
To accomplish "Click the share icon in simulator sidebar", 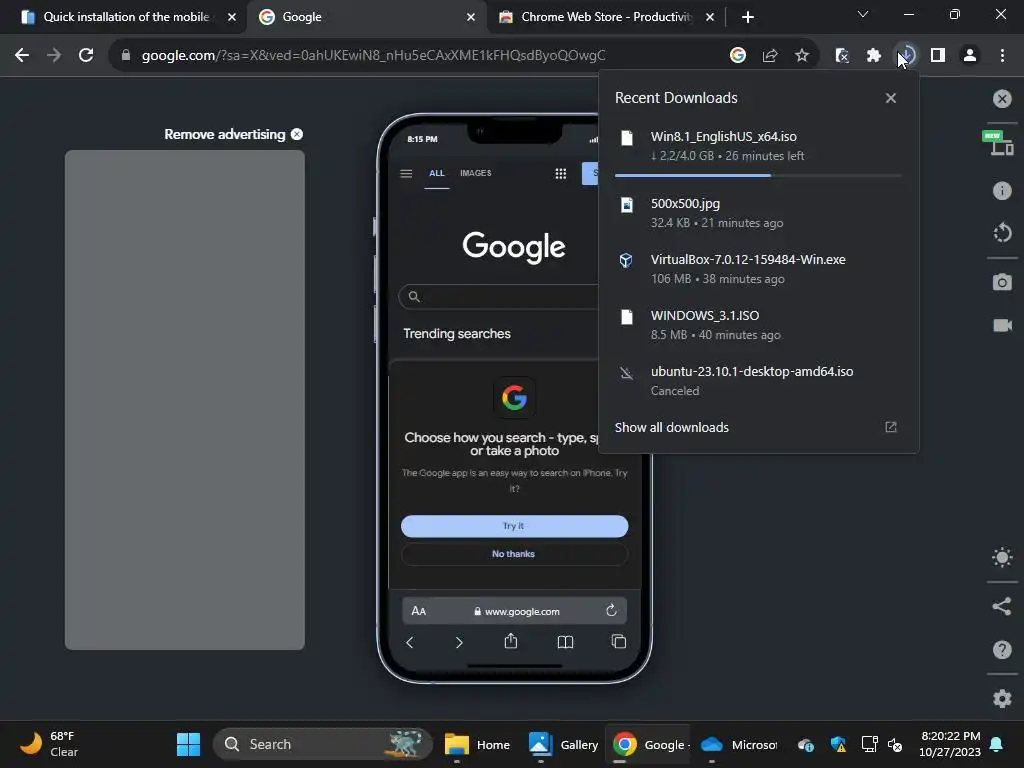I will click(1002, 606).
